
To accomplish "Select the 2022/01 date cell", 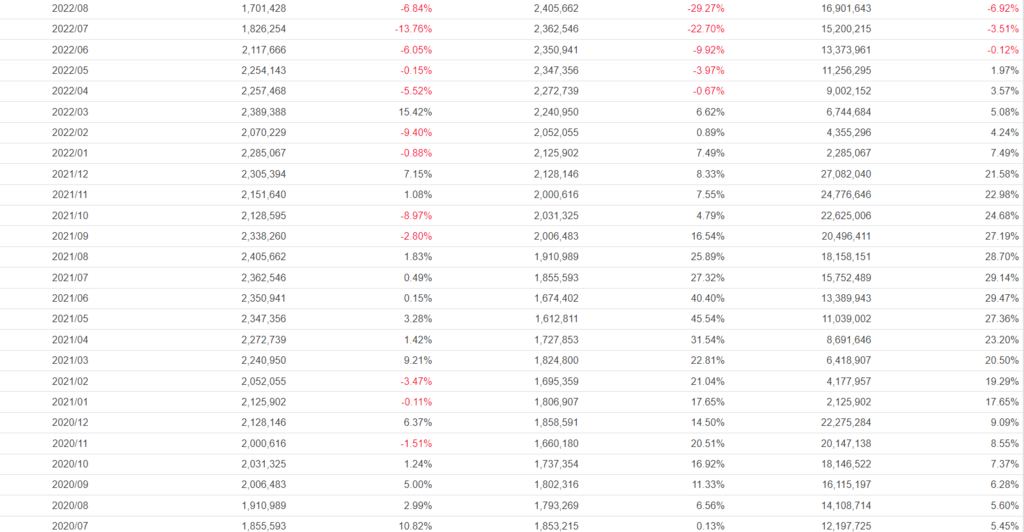I will click(69, 153).
